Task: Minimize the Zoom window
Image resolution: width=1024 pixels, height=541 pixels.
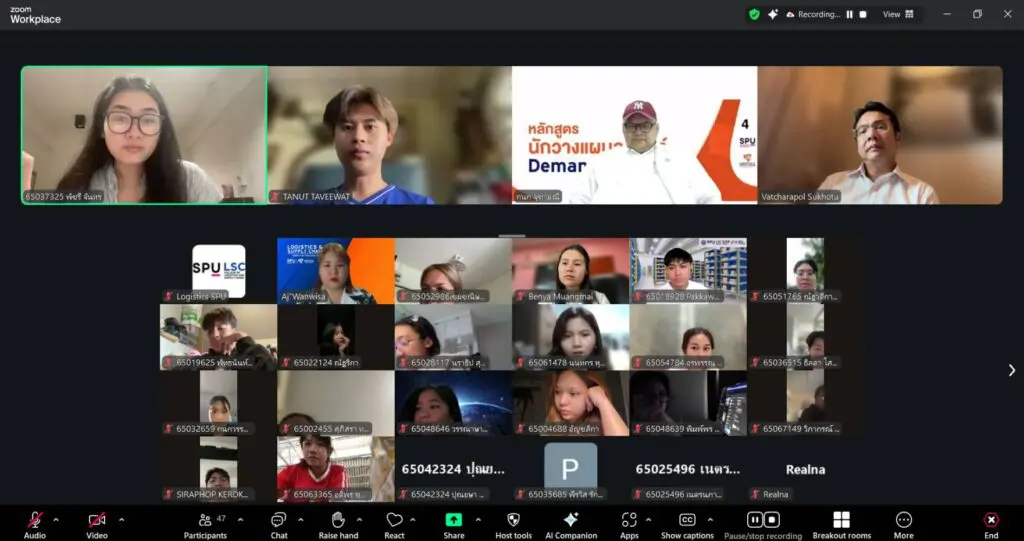Action: click(x=947, y=14)
